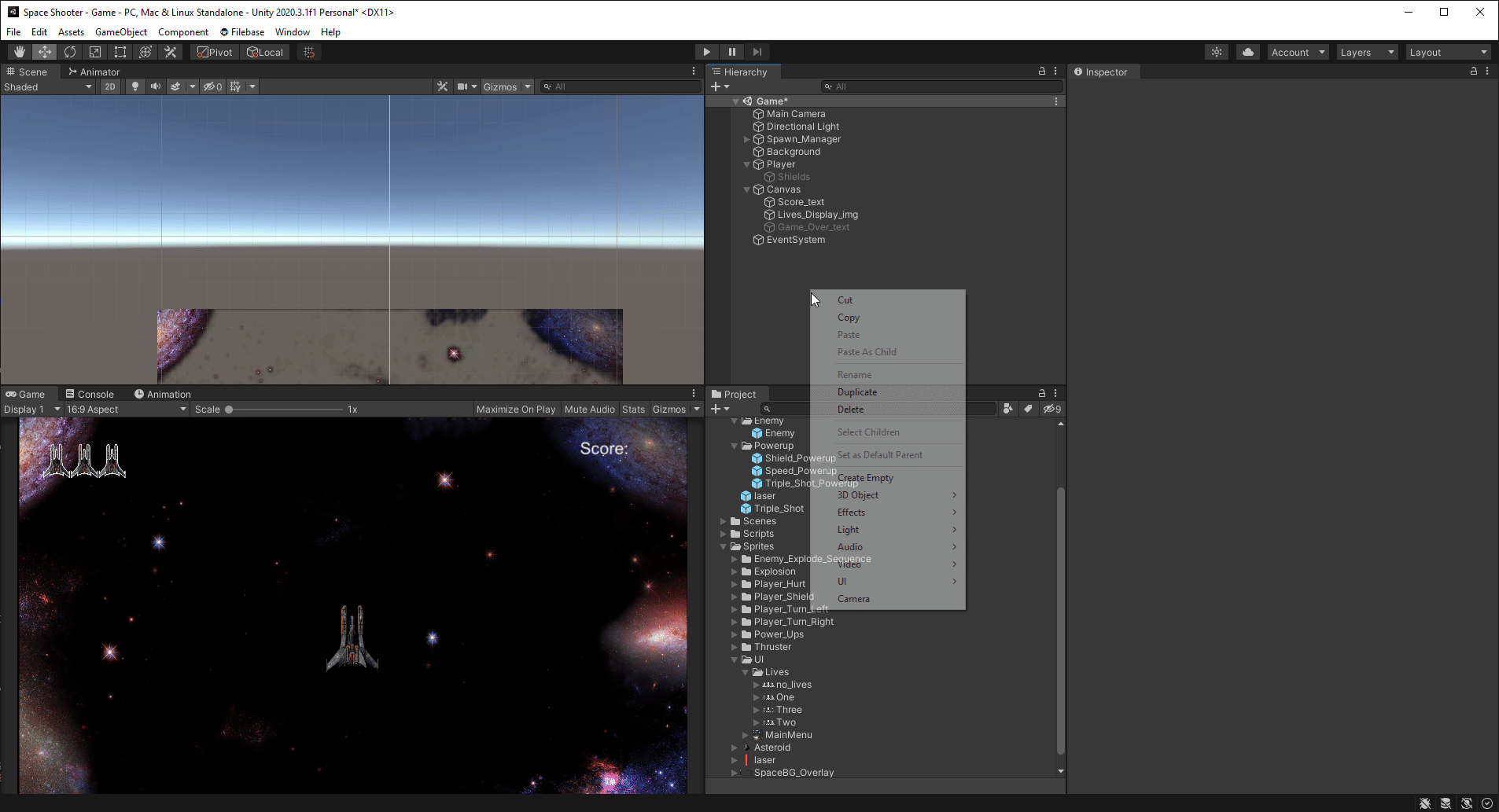Click the Hierarchy search field
This screenshot has width=1499, height=812.
944,86
